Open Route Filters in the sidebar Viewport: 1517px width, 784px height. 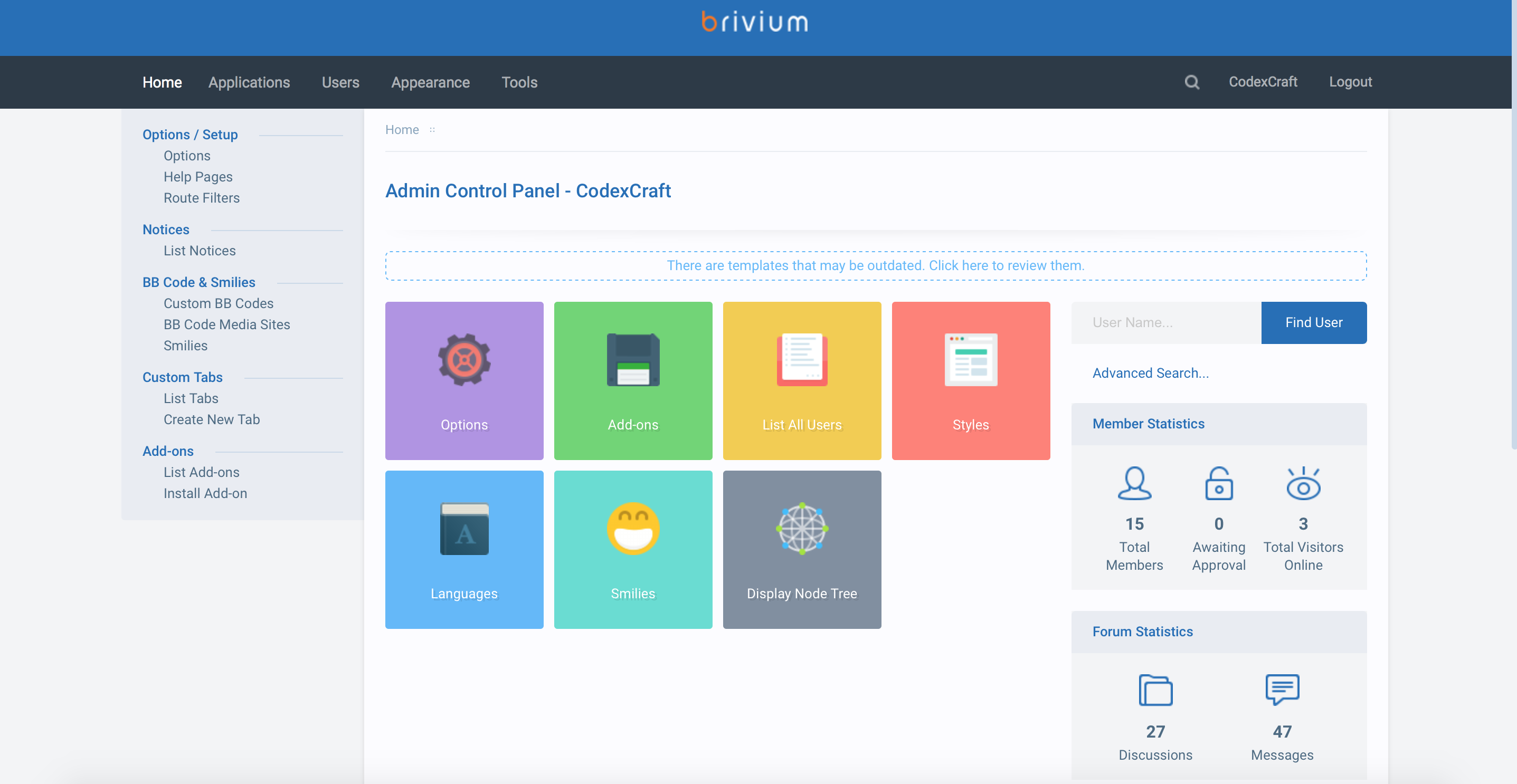pyautogui.click(x=202, y=198)
